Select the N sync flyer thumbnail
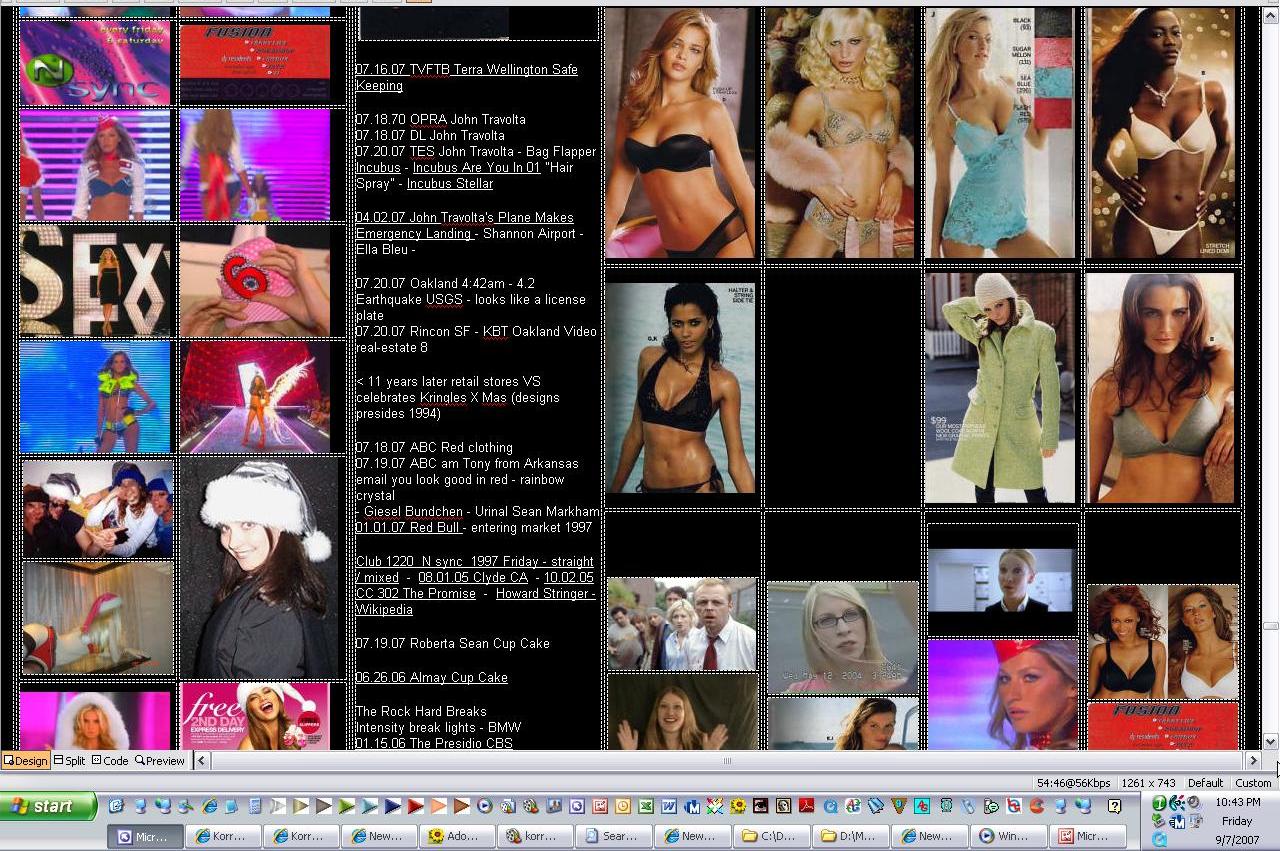Screen dimensions: 1280x851 (95, 63)
